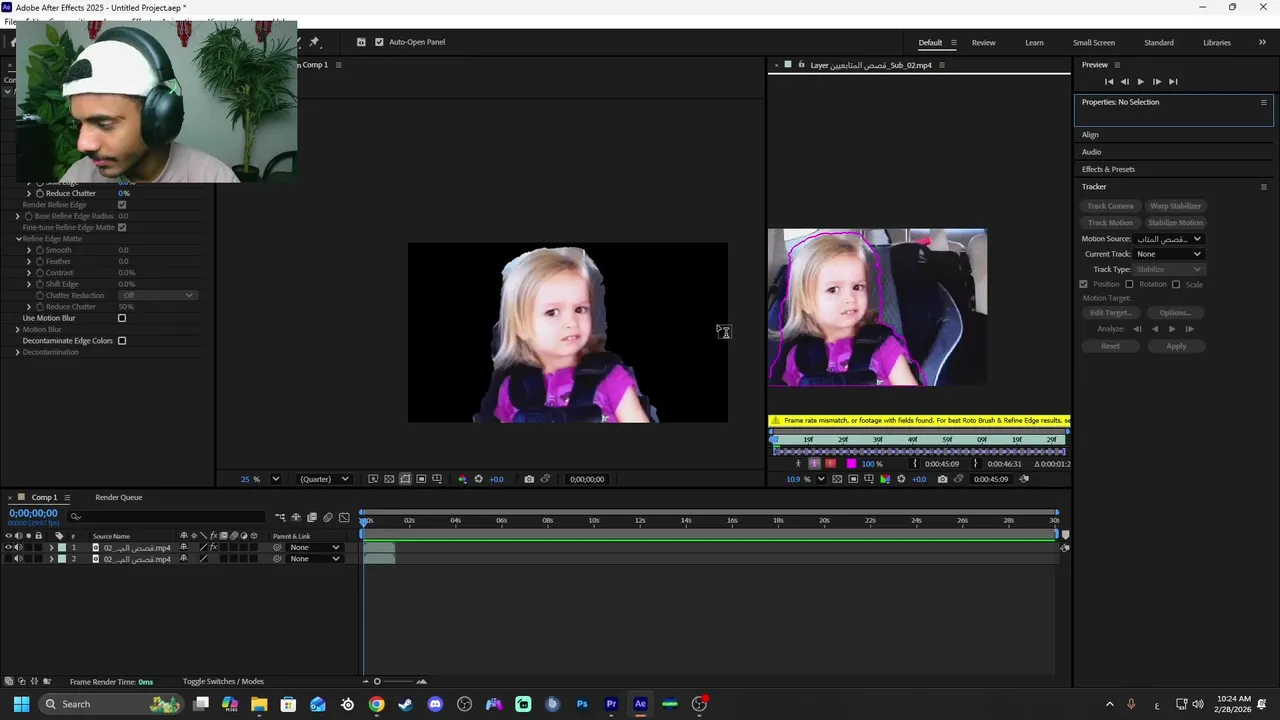Screen dimensions: 1280x720
Task: Switch to Libraries workspace
Action: 1217,42
